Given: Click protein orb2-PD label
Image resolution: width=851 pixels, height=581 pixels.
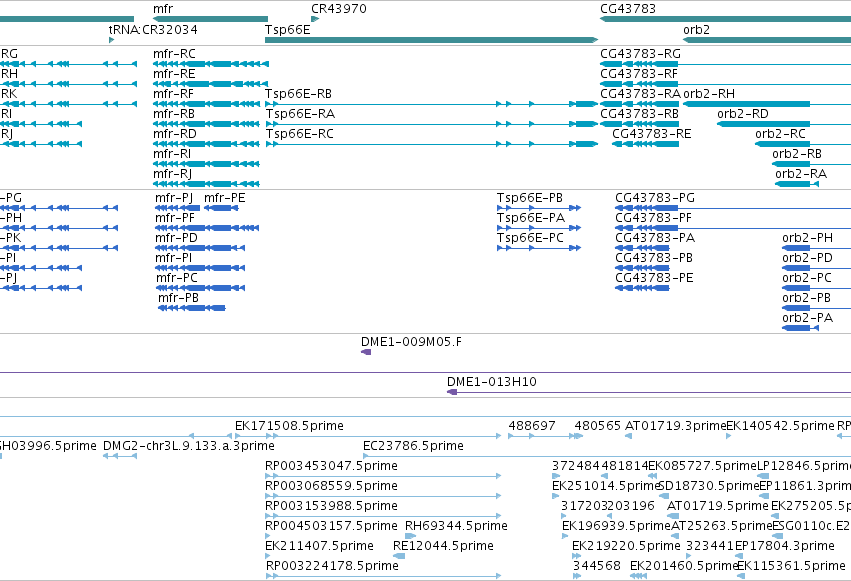Looking at the screenshot, I should pos(808,258).
